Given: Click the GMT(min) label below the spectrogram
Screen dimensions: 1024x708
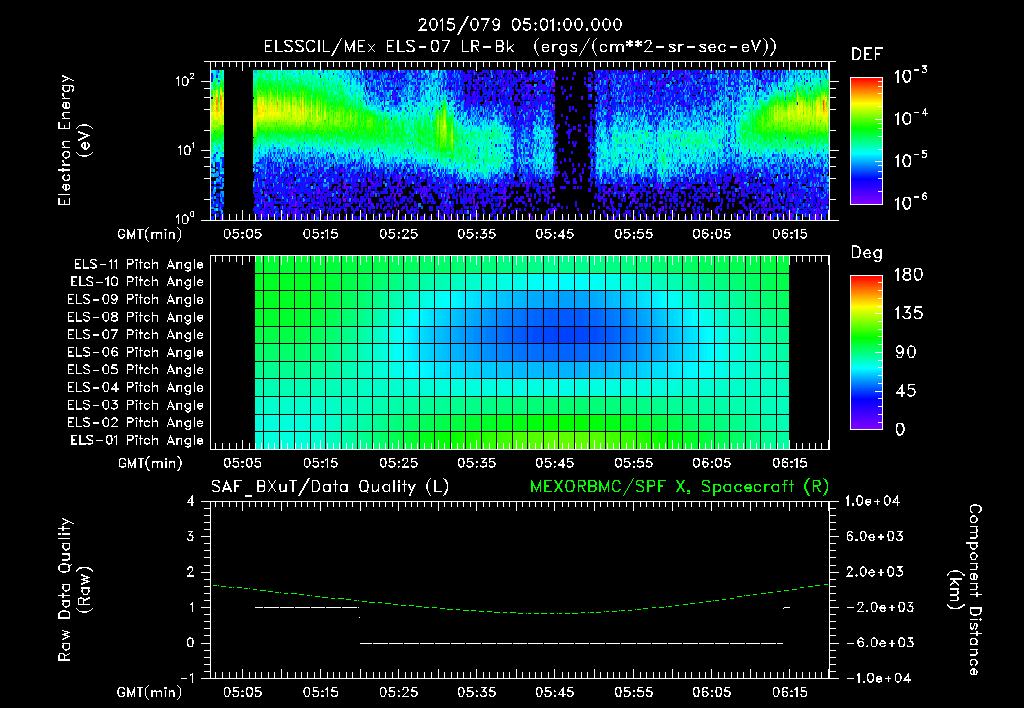Looking at the screenshot, I should click(150, 234).
